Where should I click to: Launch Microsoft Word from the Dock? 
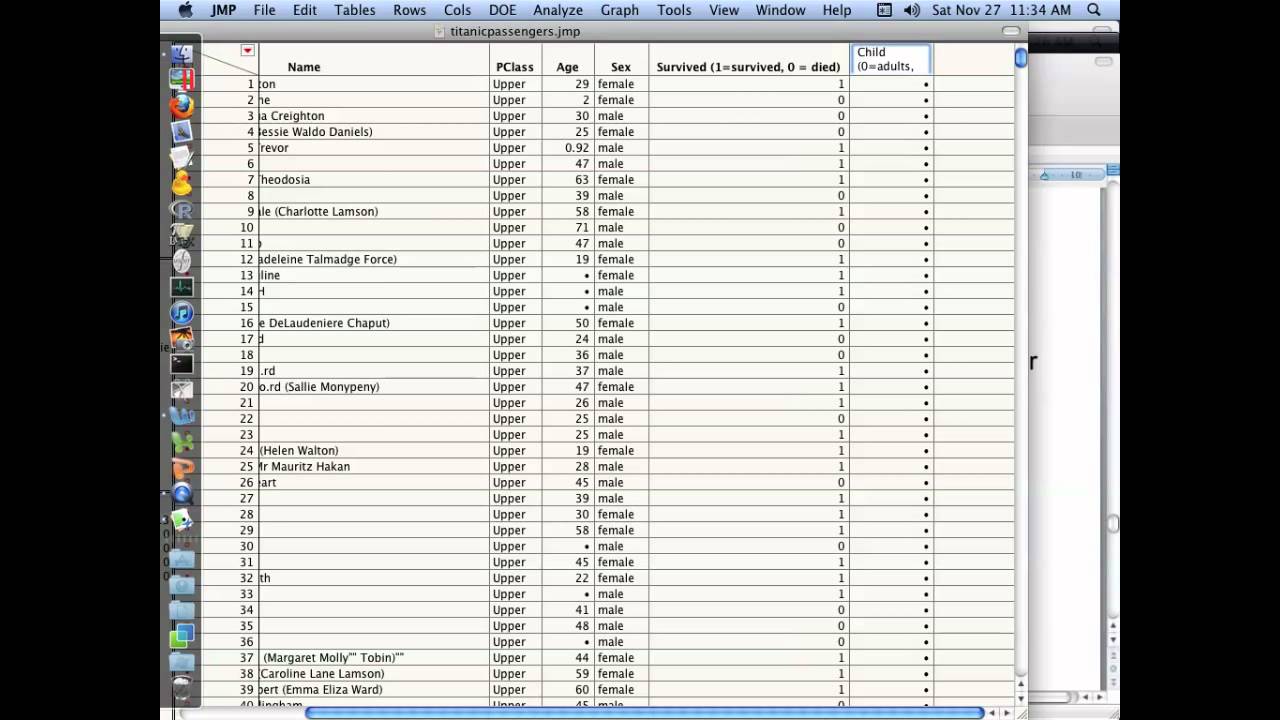pos(181,416)
